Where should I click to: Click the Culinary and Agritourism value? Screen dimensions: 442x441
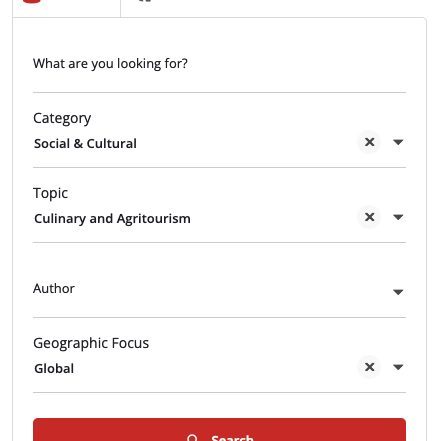[112, 219]
